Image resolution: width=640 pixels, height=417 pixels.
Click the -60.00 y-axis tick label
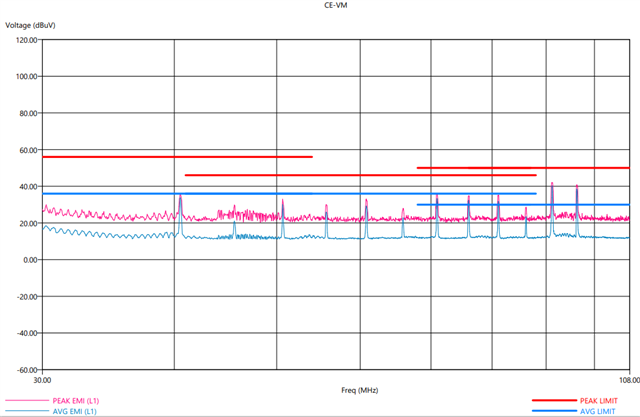(x=27, y=370)
